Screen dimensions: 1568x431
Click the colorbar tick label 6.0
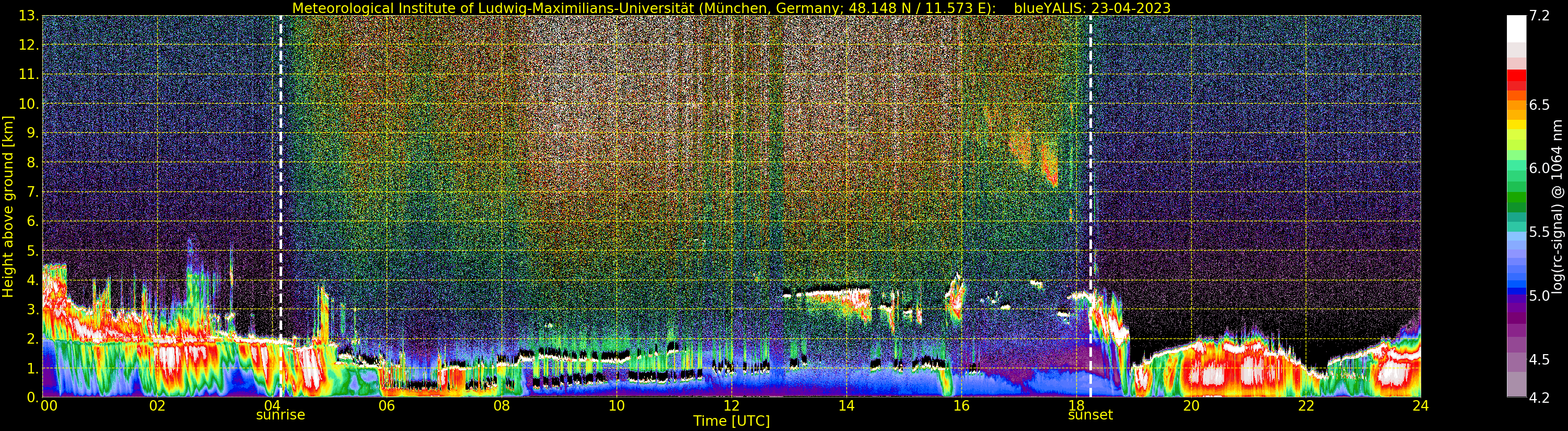coord(1540,169)
